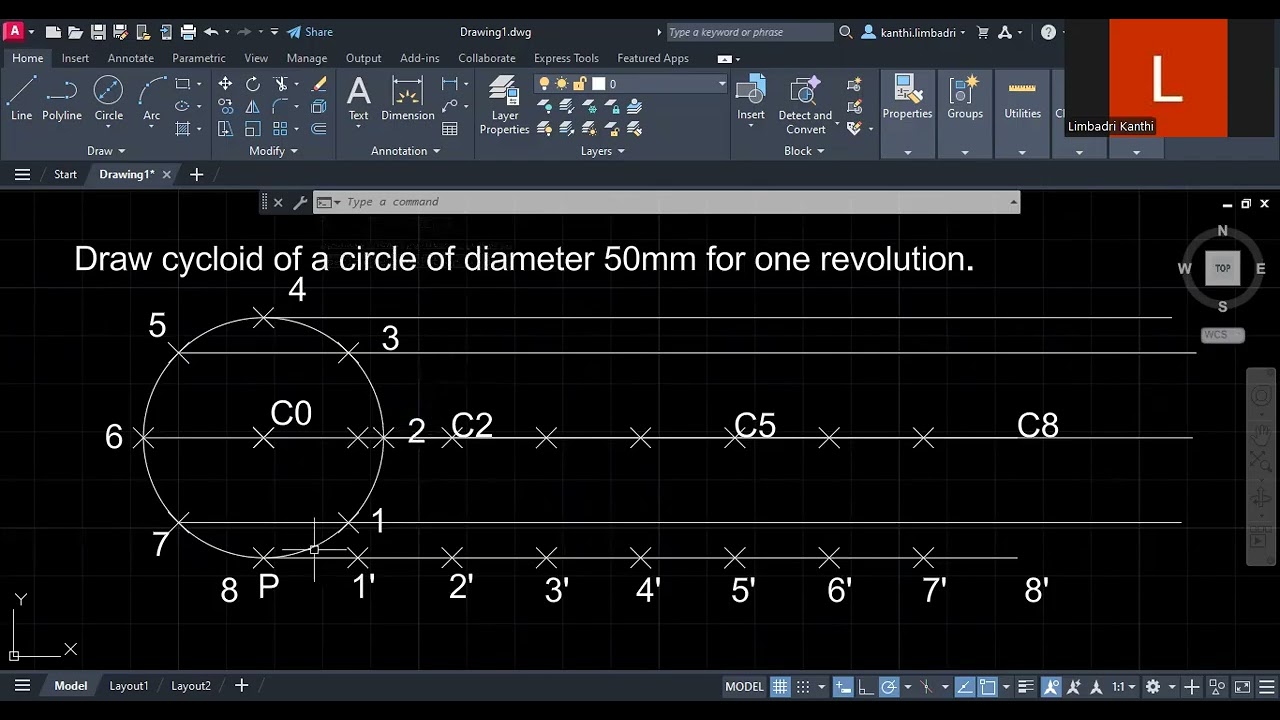
Task: Open kanthi.limbadri account dropdown
Action: (914, 32)
